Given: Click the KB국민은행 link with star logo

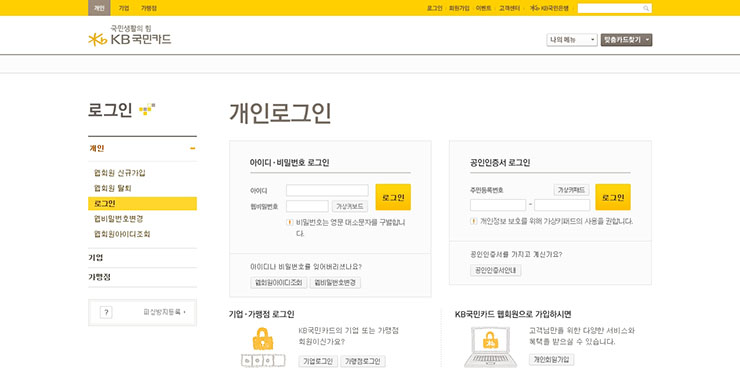Looking at the screenshot, I should (549, 8).
